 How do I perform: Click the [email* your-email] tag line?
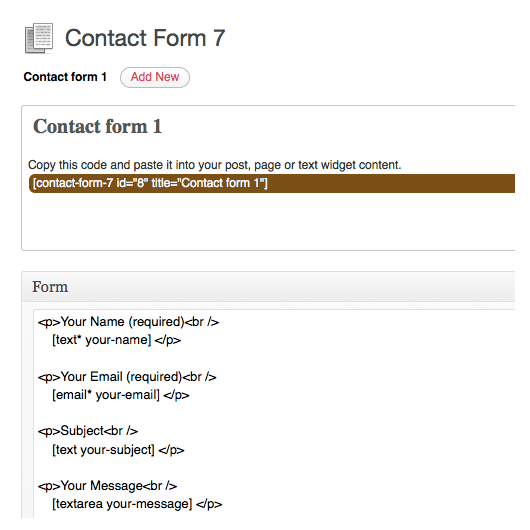point(121,395)
